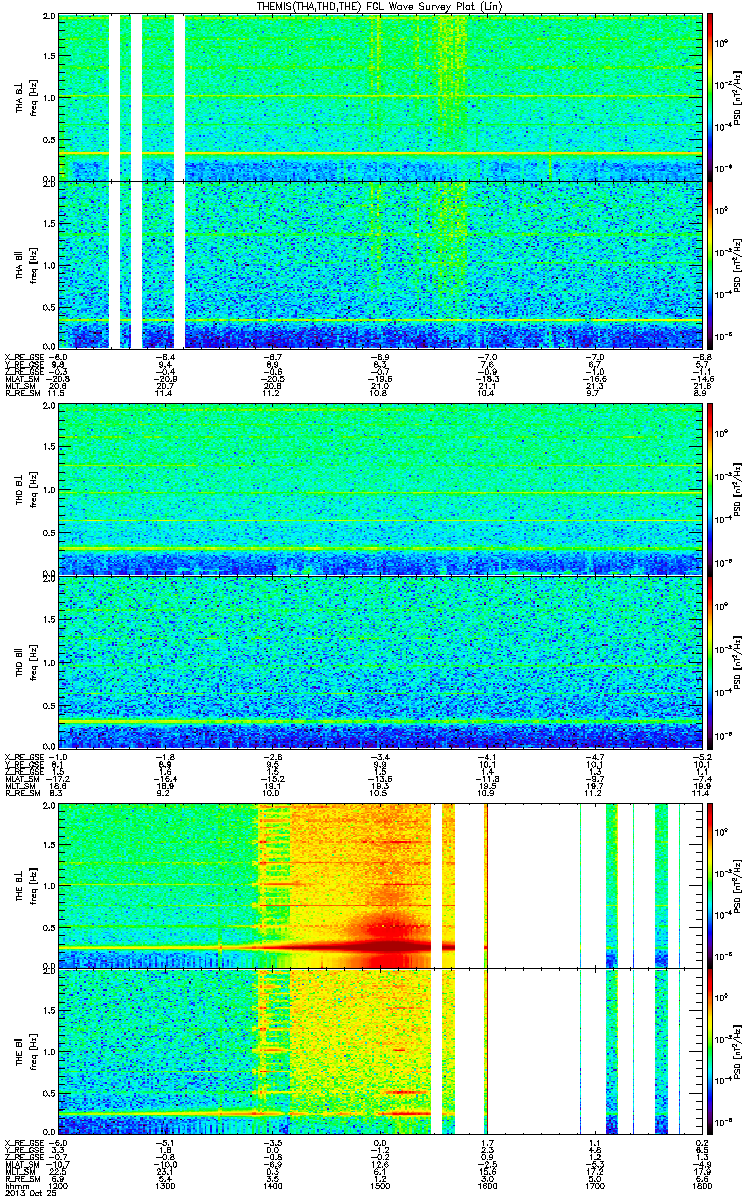Click the THD B-parallel spectrogram panel
750x1200 pixels.
pos(379,661)
